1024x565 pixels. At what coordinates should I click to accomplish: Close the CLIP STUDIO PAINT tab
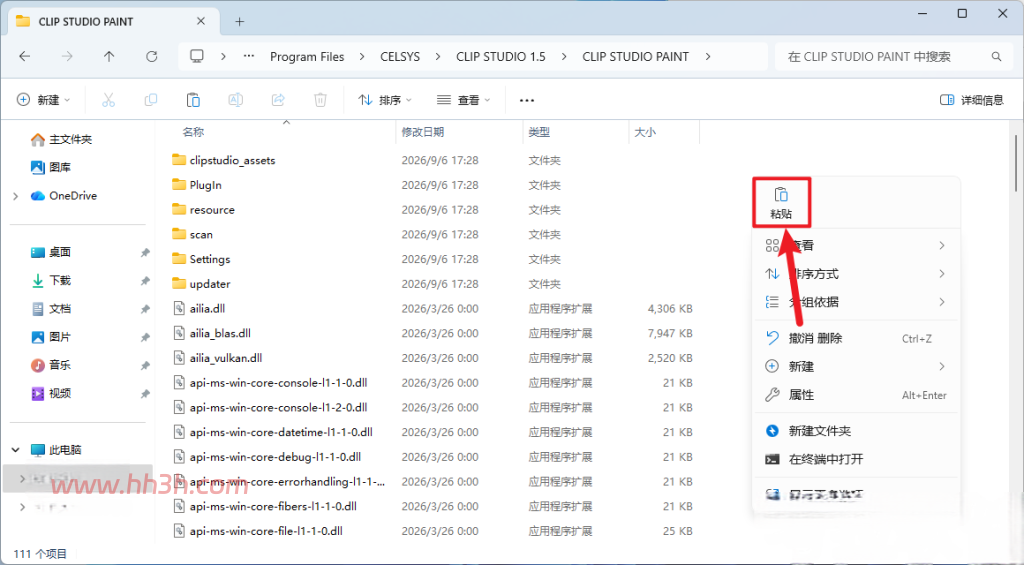tap(200, 21)
